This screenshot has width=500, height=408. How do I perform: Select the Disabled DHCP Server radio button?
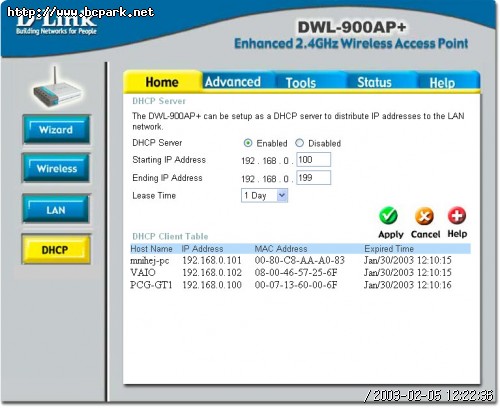pos(299,143)
